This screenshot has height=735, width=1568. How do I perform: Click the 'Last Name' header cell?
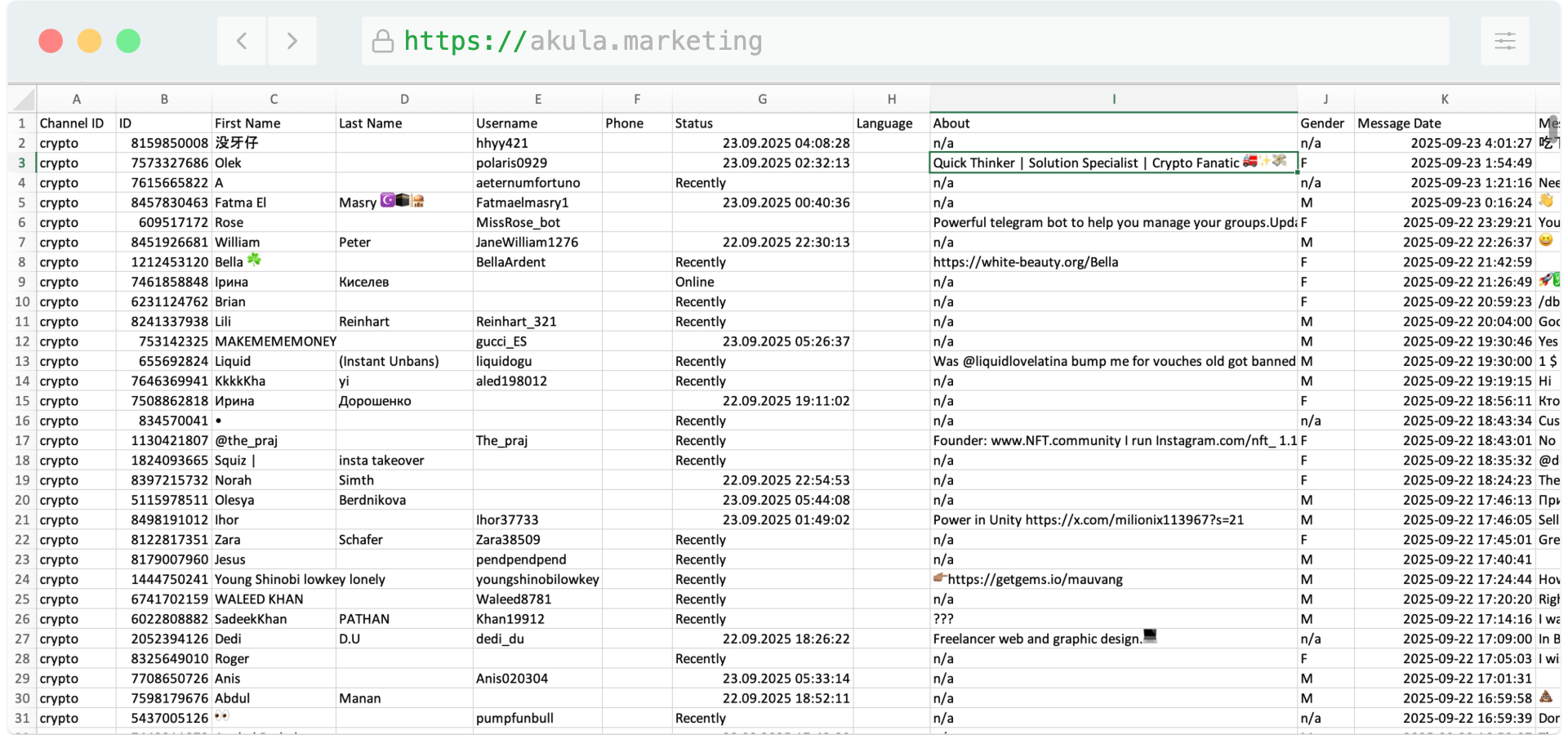click(x=404, y=123)
